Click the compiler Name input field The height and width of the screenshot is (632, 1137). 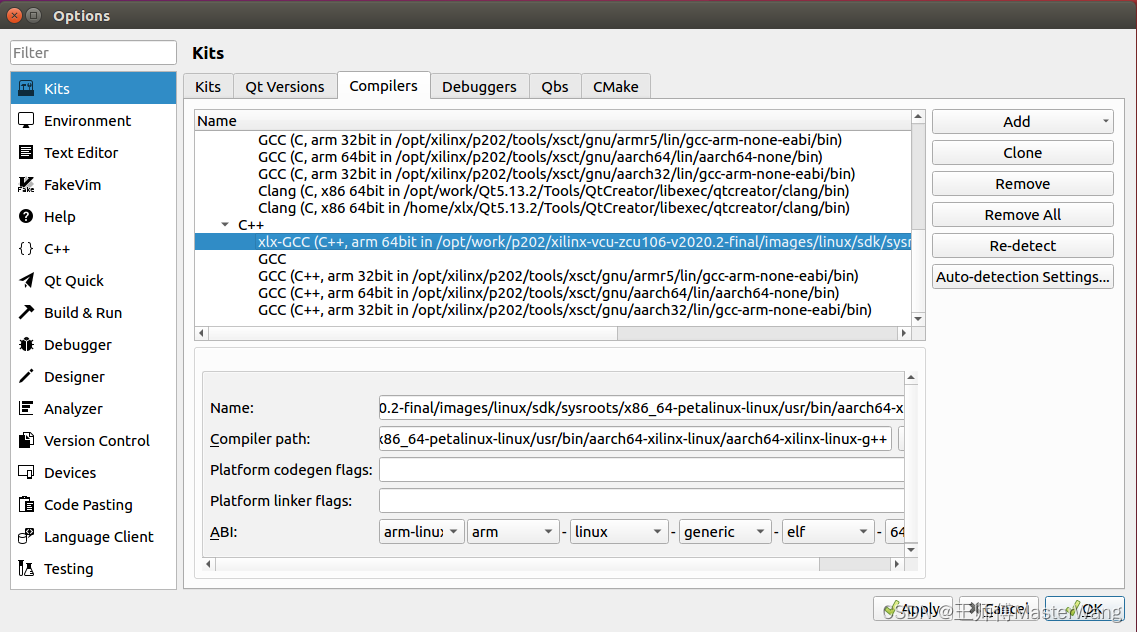641,408
